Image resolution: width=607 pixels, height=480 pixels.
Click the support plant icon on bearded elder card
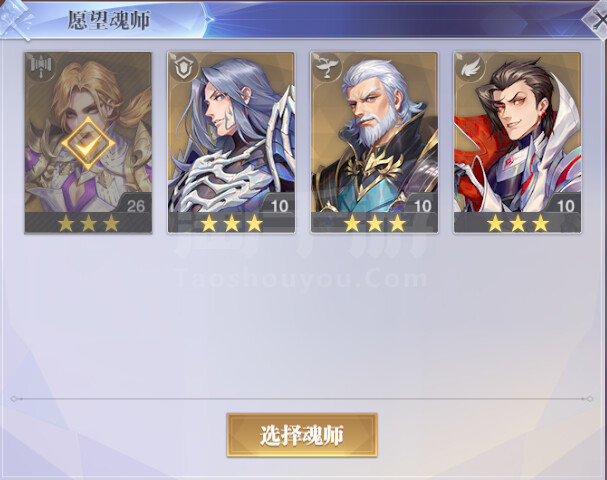tap(326, 67)
